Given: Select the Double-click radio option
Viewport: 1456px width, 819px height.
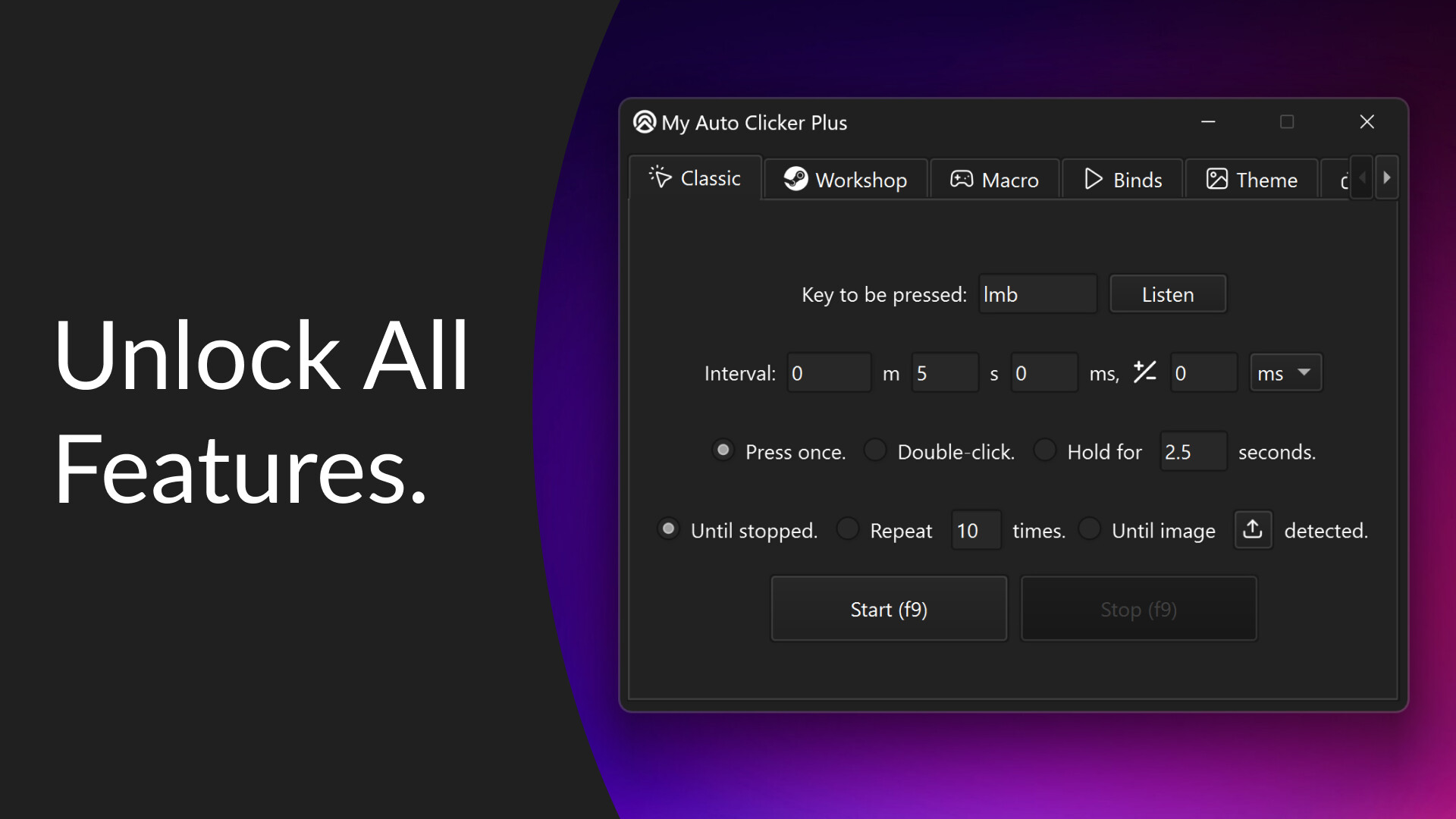Looking at the screenshot, I should pyautogui.click(x=875, y=450).
